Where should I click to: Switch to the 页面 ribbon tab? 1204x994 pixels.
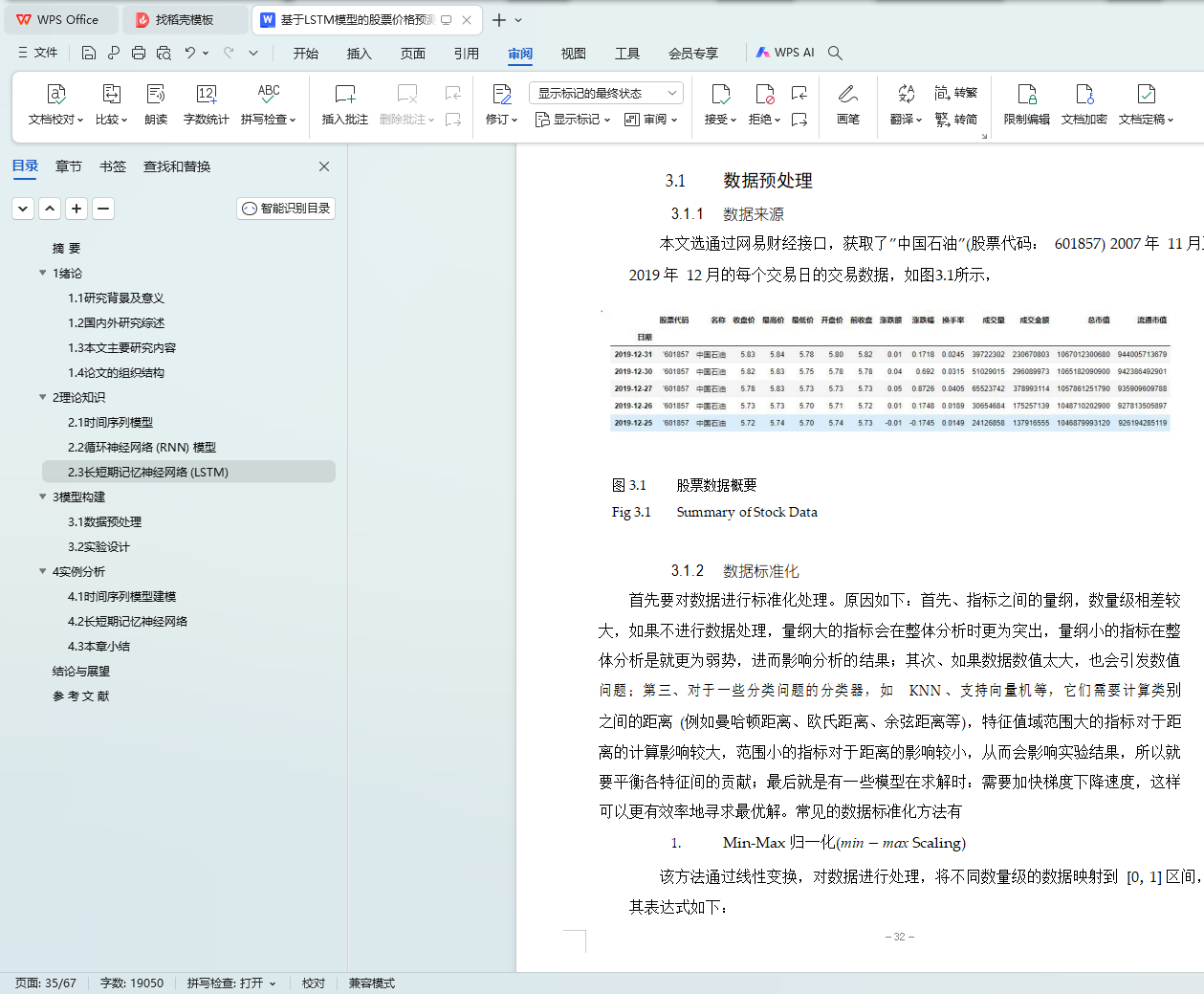(413, 54)
